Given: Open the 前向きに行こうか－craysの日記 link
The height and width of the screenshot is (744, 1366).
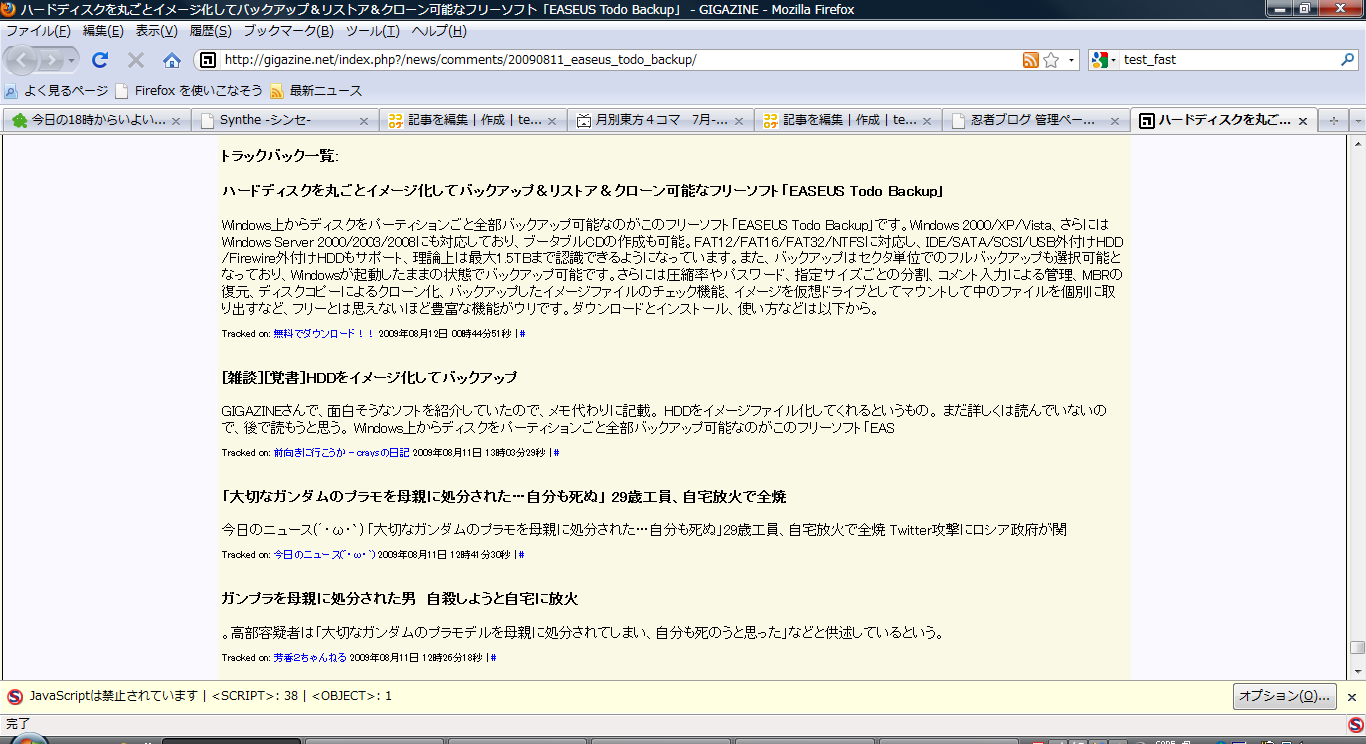Looking at the screenshot, I should tap(341, 453).
